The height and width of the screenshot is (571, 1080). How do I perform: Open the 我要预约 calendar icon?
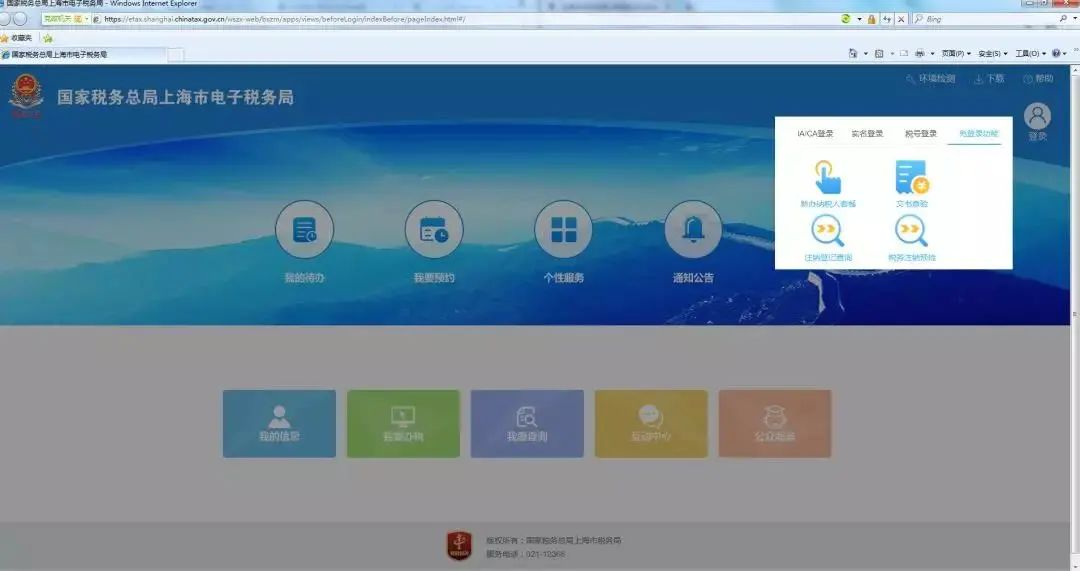pyautogui.click(x=434, y=229)
